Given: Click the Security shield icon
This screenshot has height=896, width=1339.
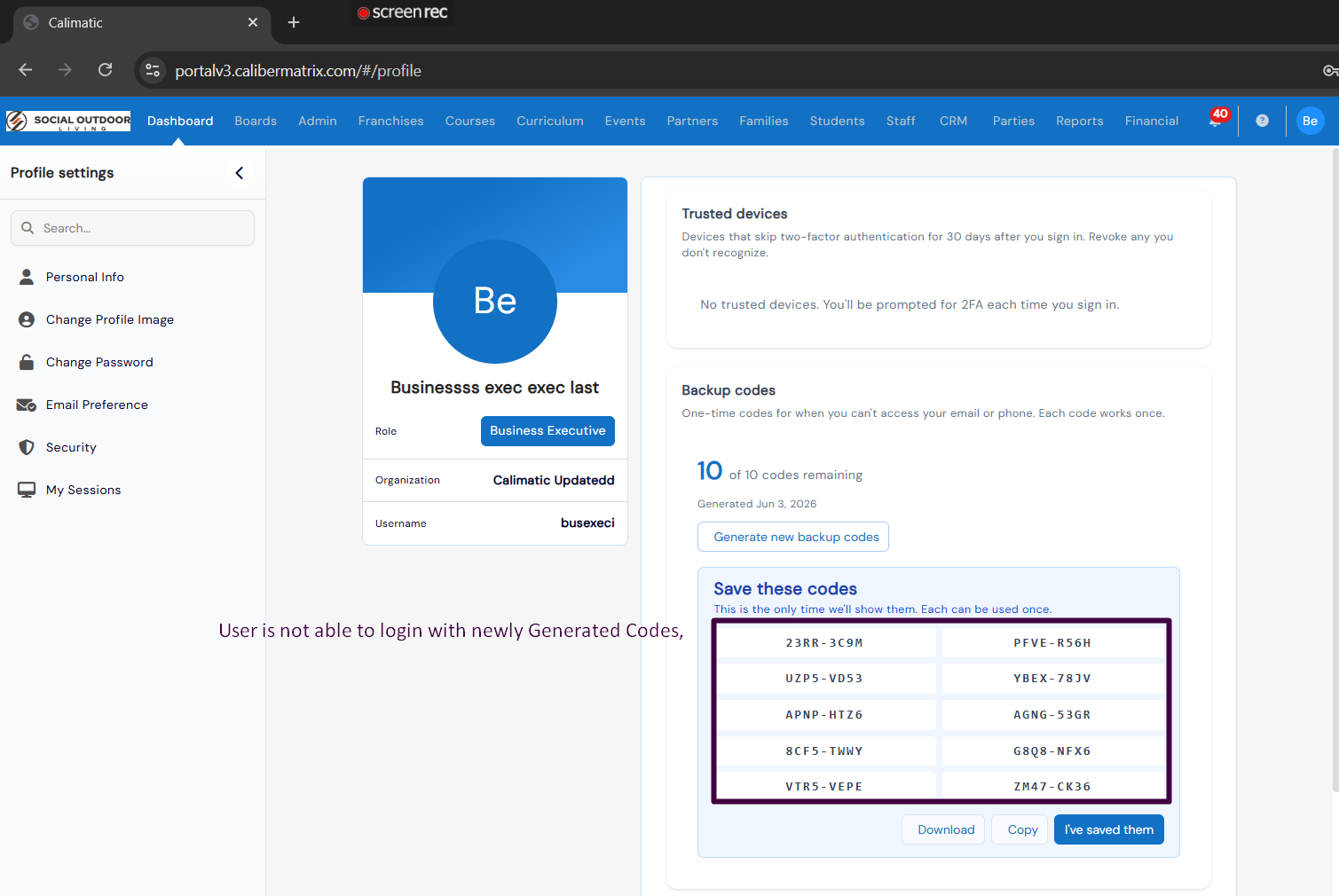Looking at the screenshot, I should 27,447.
